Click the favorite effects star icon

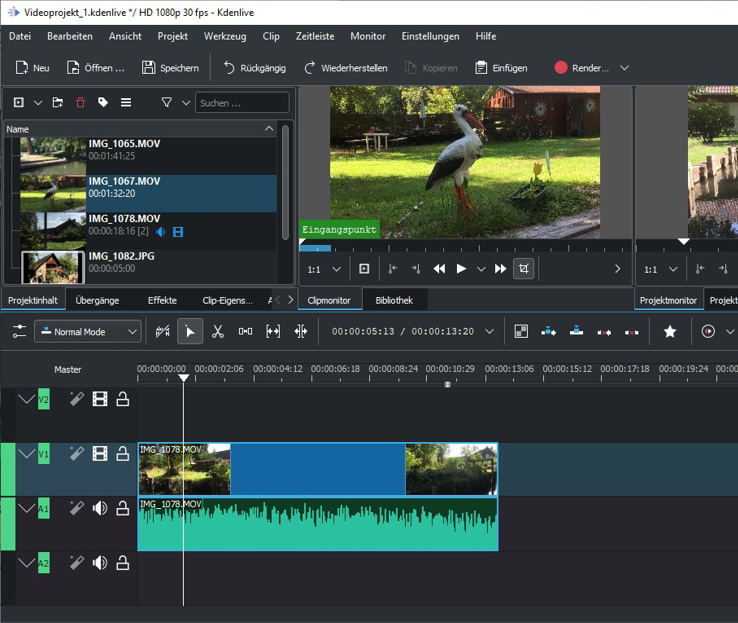pyautogui.click(x=670, y=331)
